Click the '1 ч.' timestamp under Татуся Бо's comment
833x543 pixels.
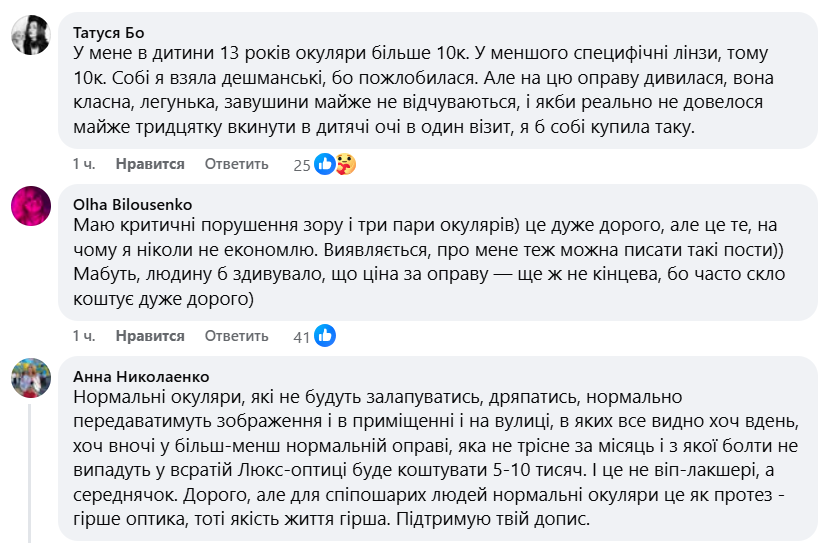pos(83,164)
